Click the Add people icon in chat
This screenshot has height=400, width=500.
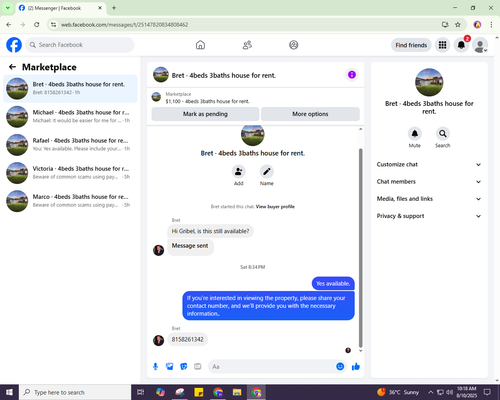tap(239, 172)
